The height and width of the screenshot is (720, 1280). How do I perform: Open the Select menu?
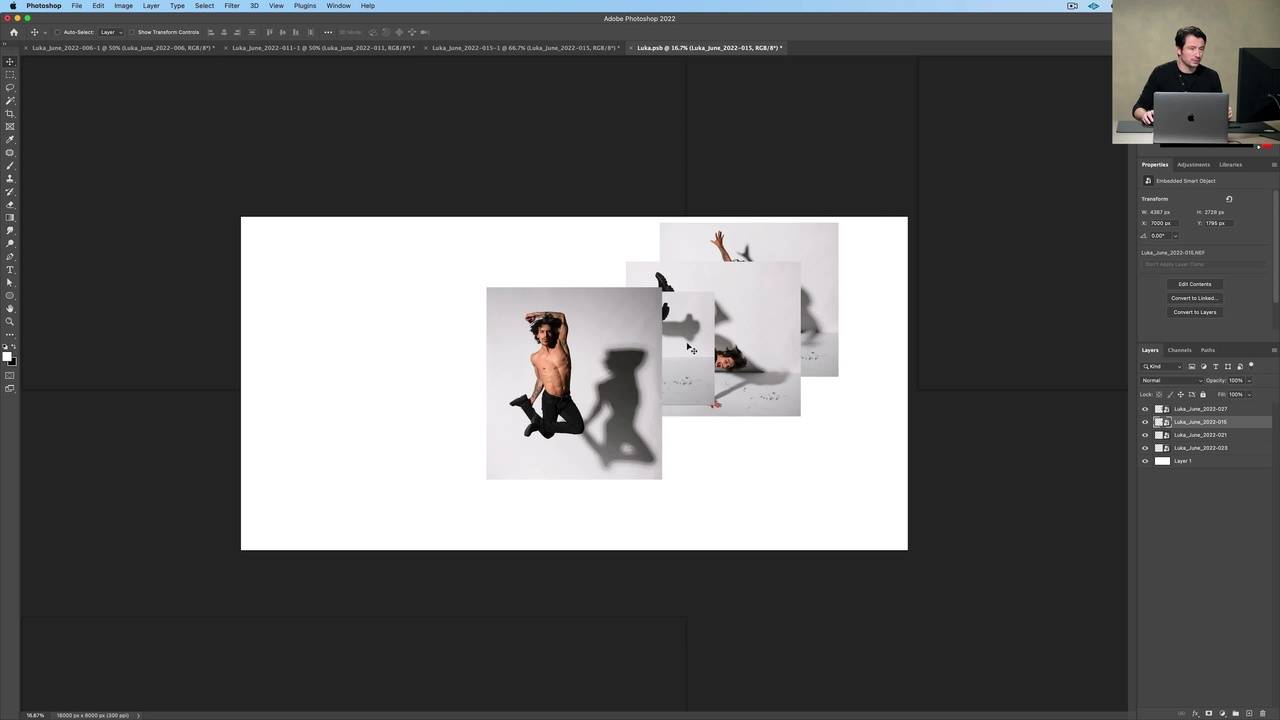[204, 6]
